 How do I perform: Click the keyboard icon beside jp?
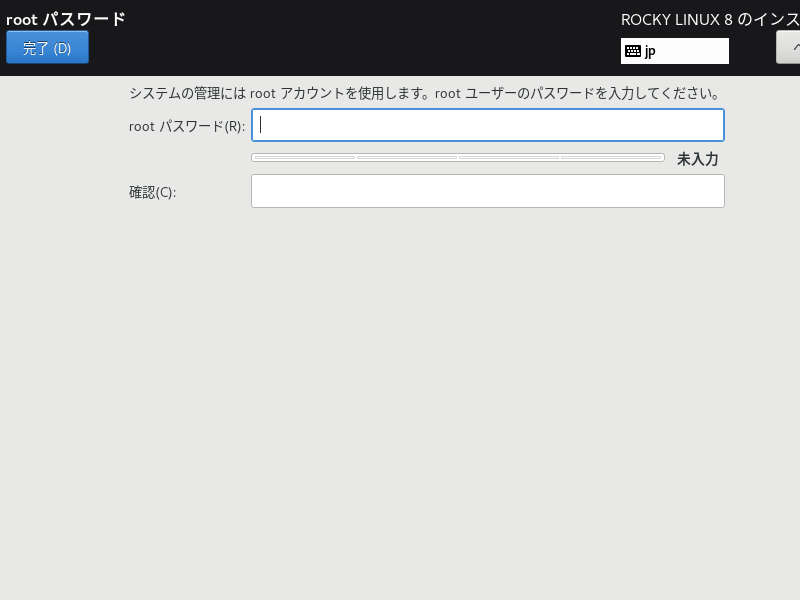click(x=633, y=51)
